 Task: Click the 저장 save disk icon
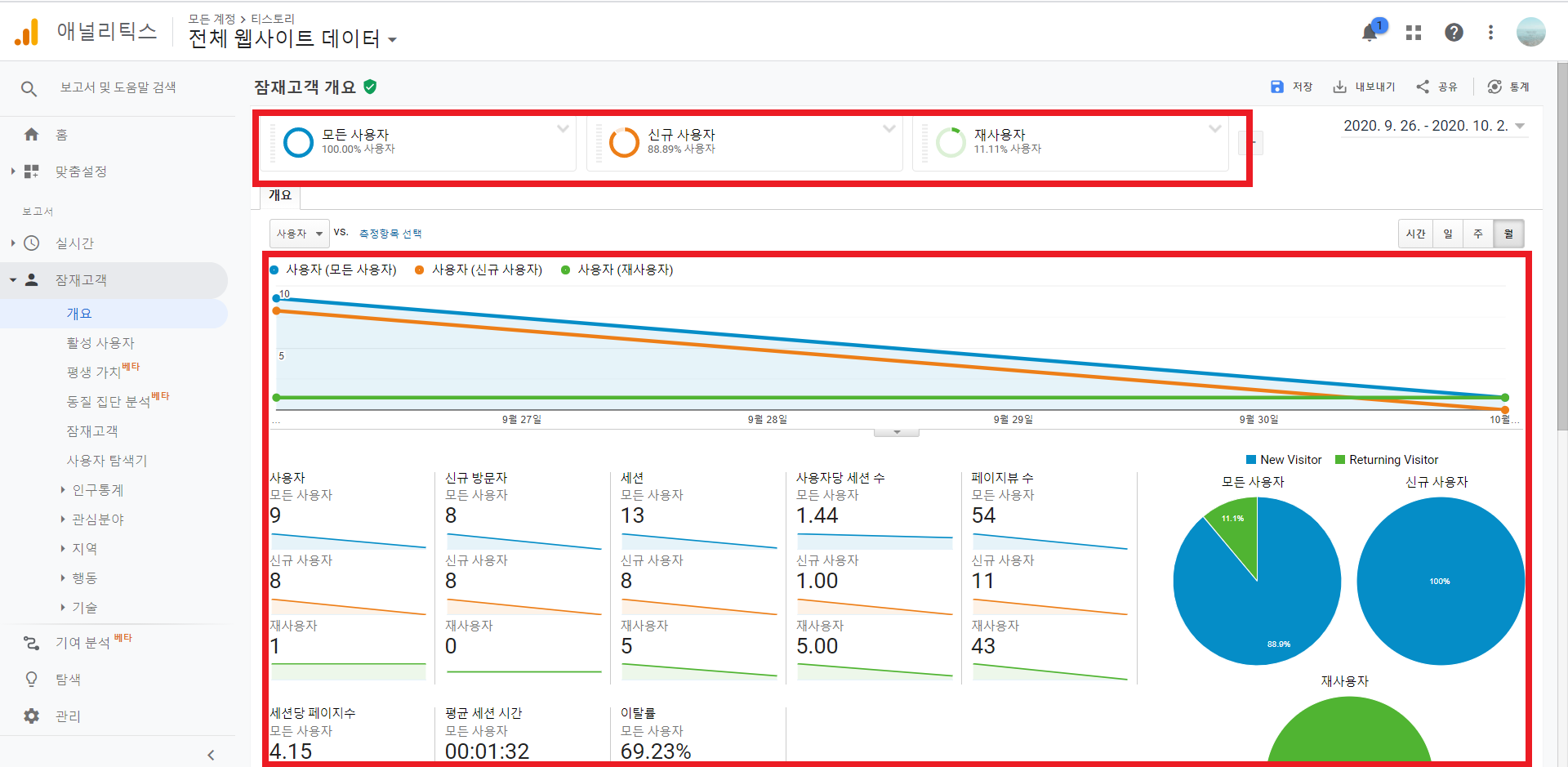(x=1277, y=87)
